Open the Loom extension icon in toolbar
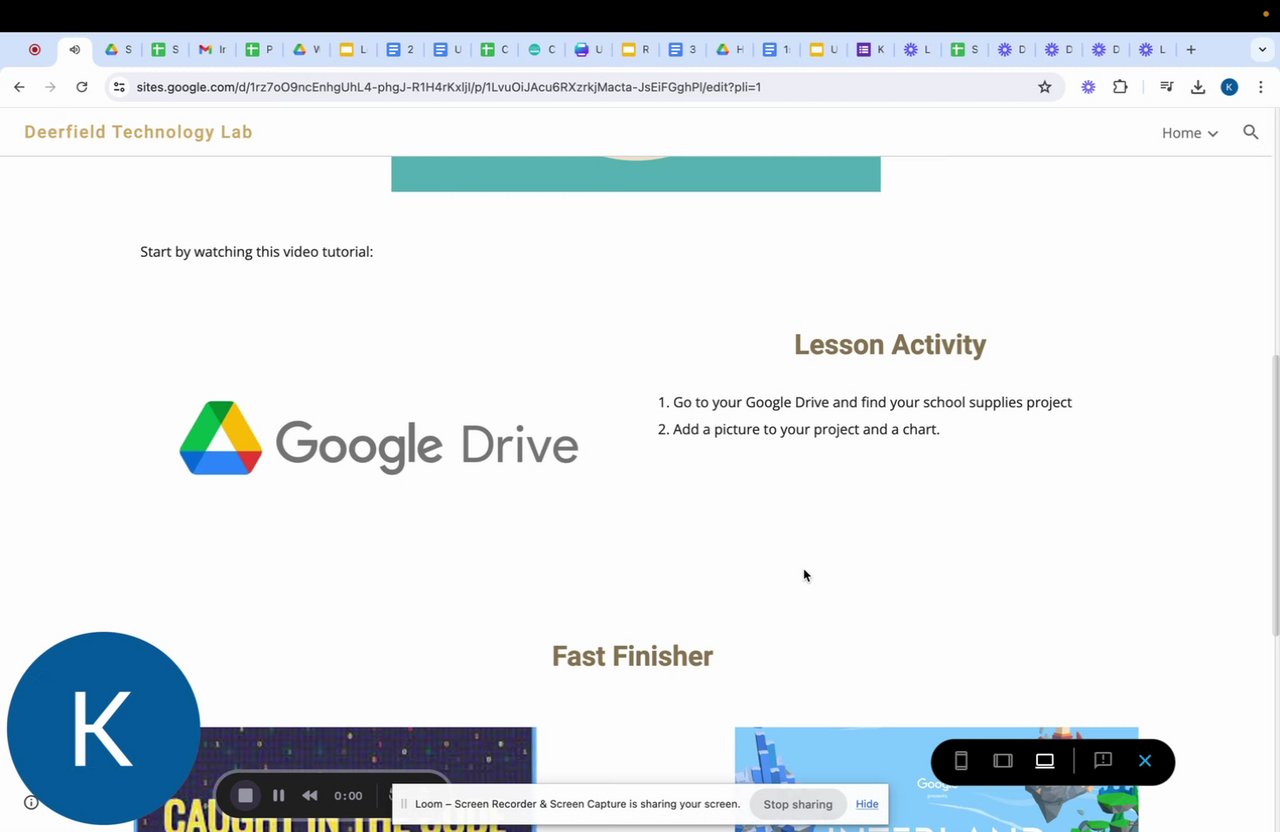The image size is (1280, 832). click(1088, 87)
